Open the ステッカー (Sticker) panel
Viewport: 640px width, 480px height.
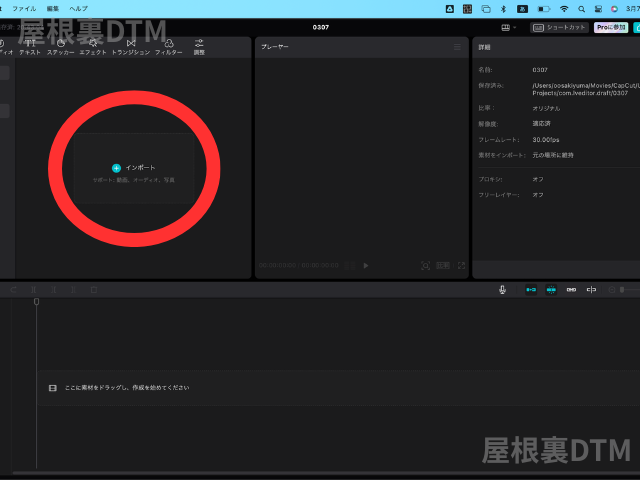click(61, 46)
